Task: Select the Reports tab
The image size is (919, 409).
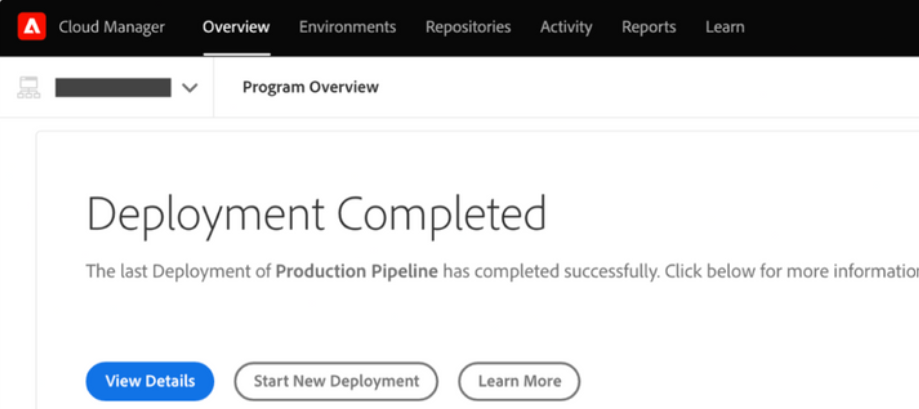Action: (648, 27)
